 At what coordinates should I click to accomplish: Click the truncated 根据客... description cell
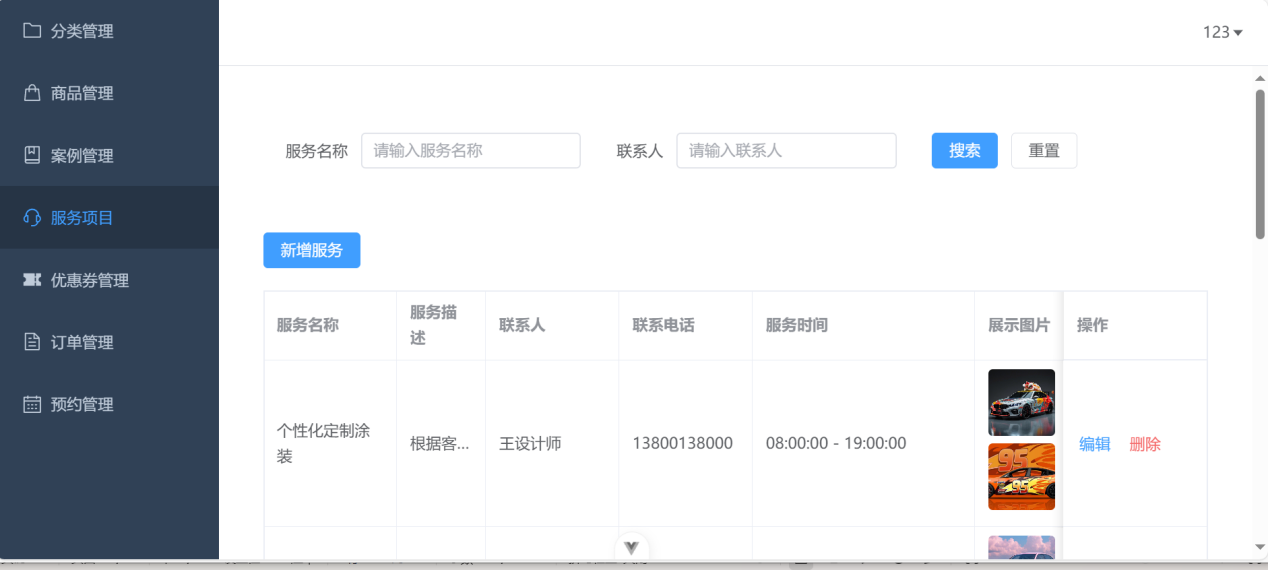tap(440, 444)
